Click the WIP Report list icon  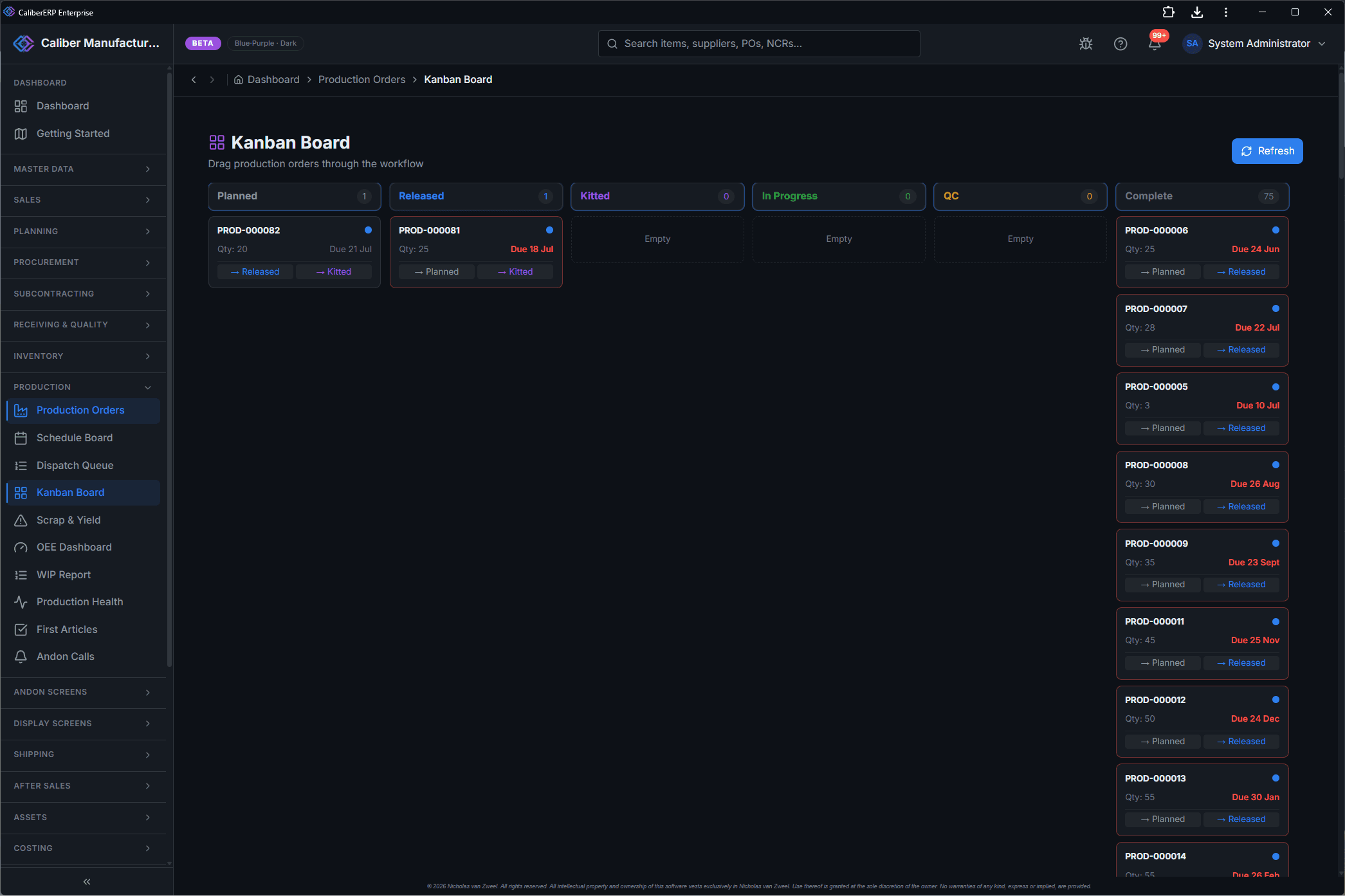pyautogui.click(x=21, y=575)
